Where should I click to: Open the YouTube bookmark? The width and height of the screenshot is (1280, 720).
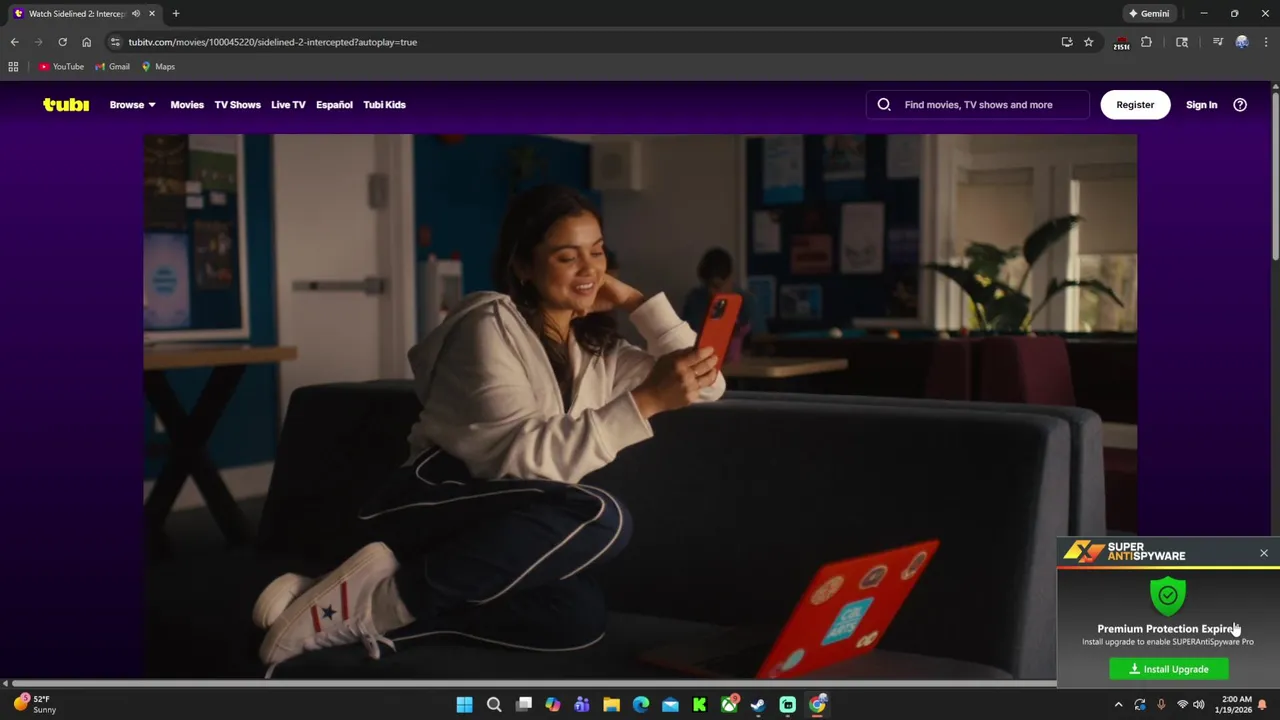61,67
